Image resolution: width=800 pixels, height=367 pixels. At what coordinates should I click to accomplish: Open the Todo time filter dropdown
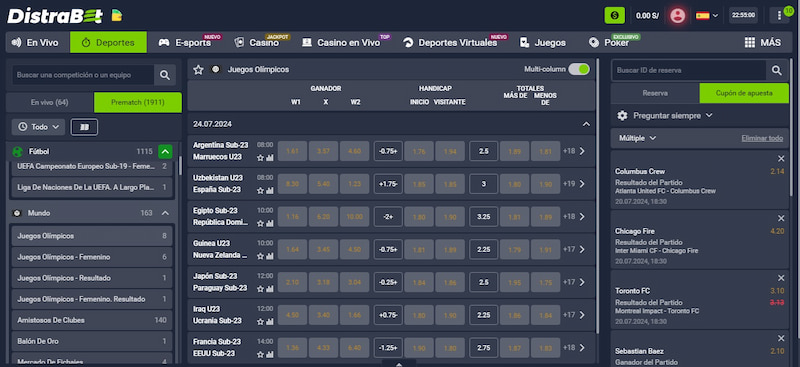coord(38,127)
